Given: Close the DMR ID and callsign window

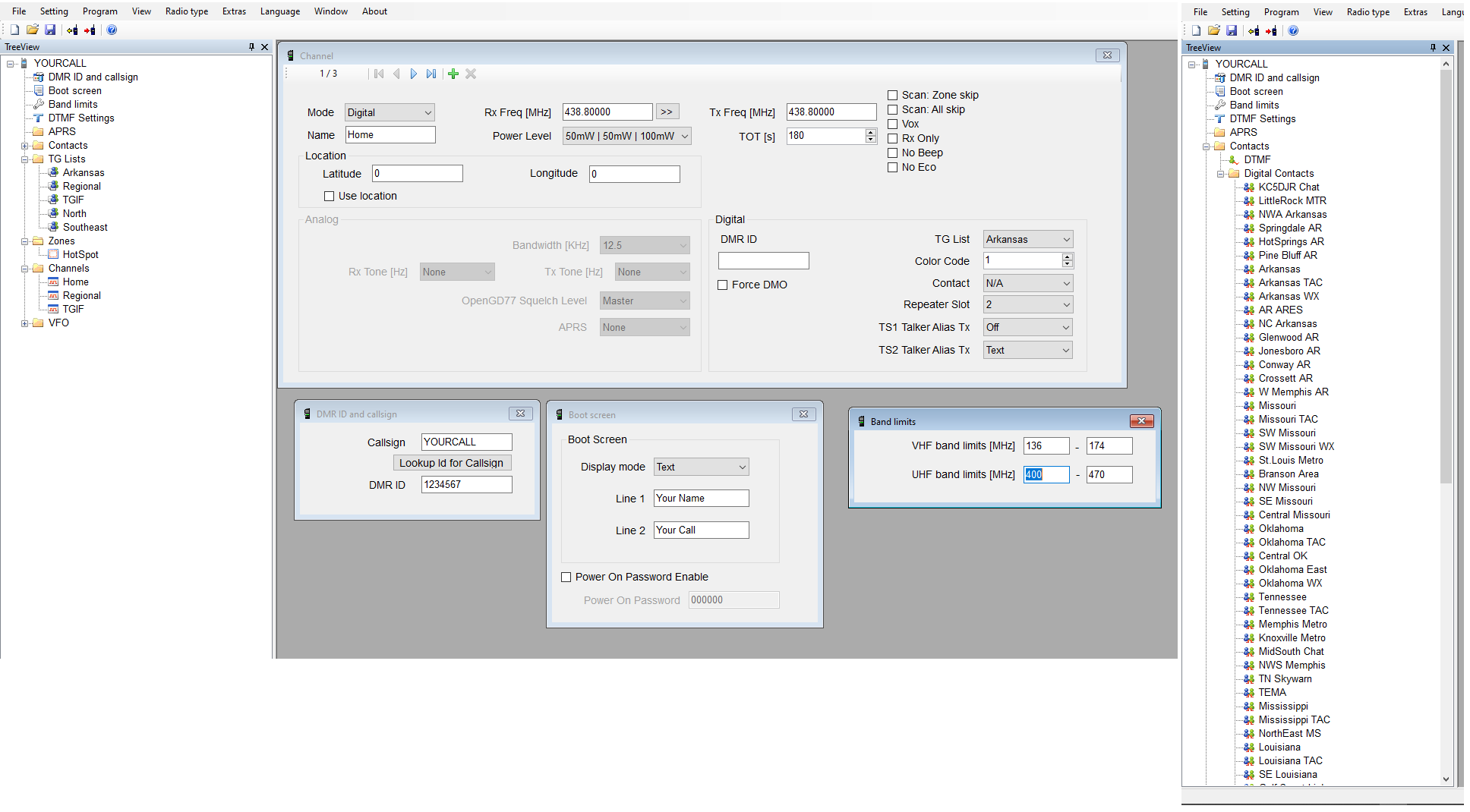Looking at the screenshot, I should click(x=520, y=414).
